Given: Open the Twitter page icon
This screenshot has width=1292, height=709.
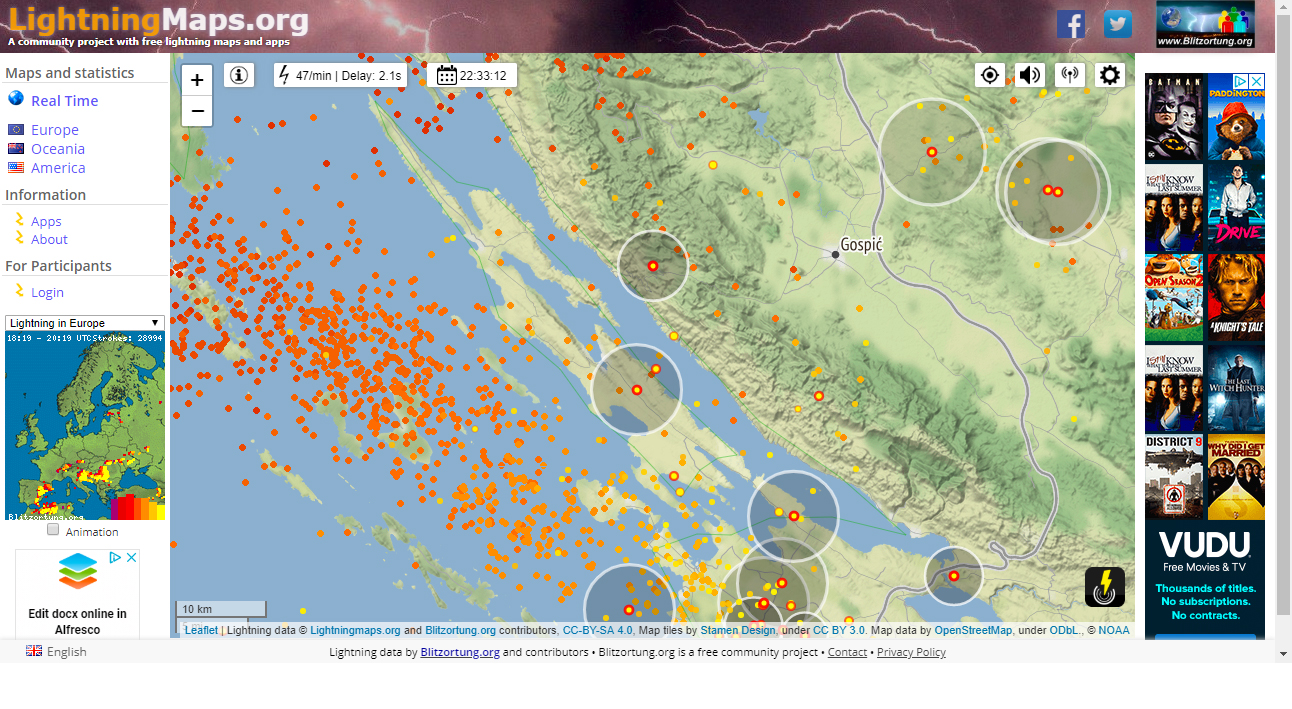Looking at the screenshot, I should (x=1117, y=24).
